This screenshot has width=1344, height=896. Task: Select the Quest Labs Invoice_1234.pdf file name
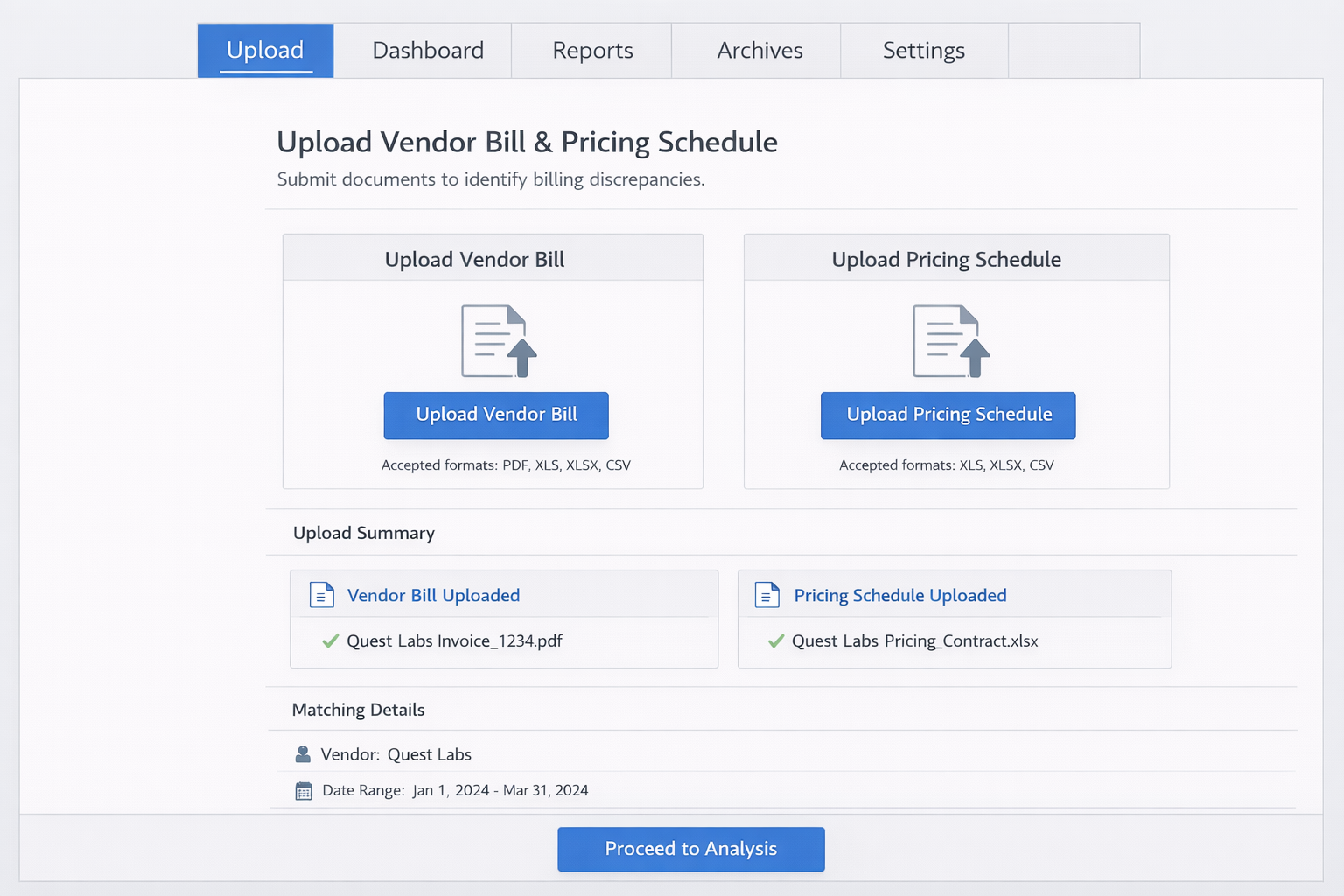[454, 641]
